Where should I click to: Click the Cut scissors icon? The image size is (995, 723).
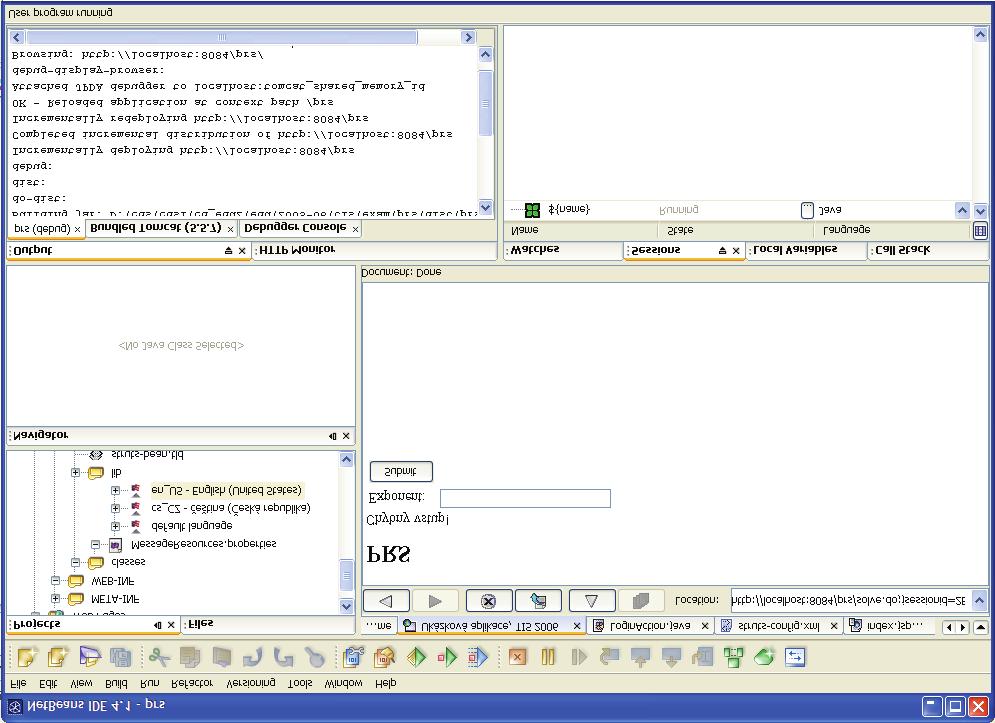(159, 656)
